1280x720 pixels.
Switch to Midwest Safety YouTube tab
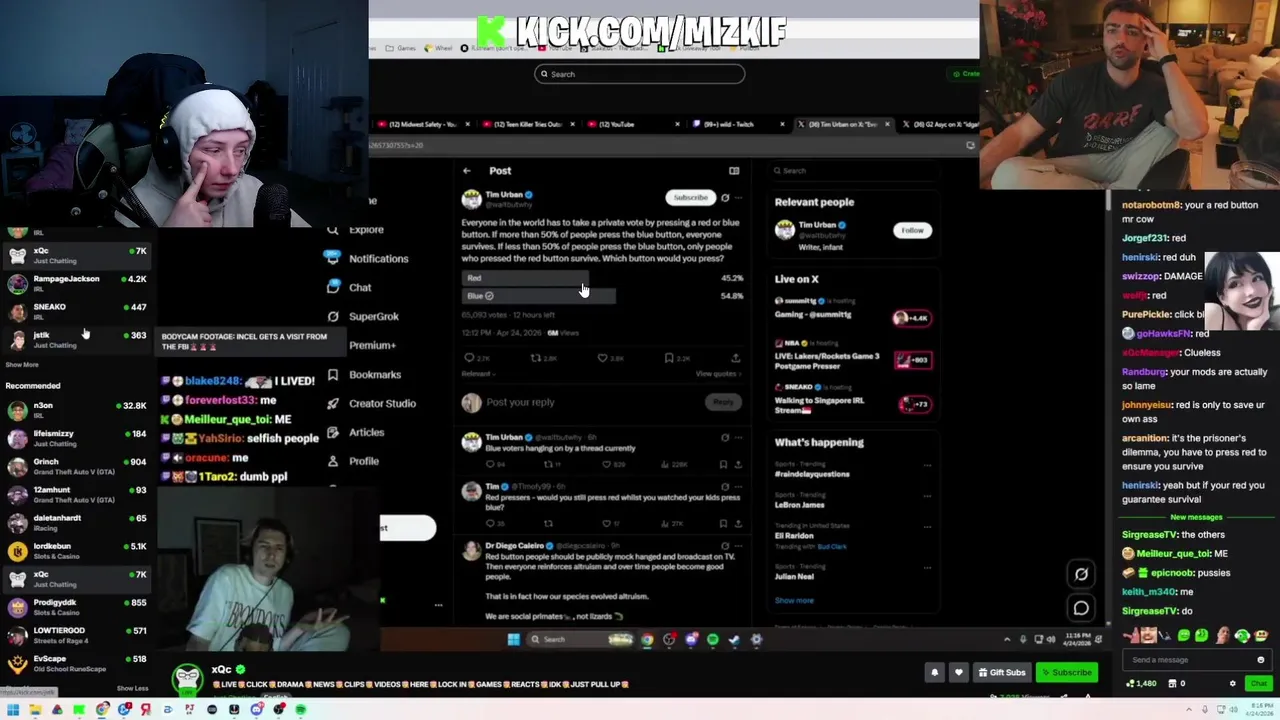424,125
